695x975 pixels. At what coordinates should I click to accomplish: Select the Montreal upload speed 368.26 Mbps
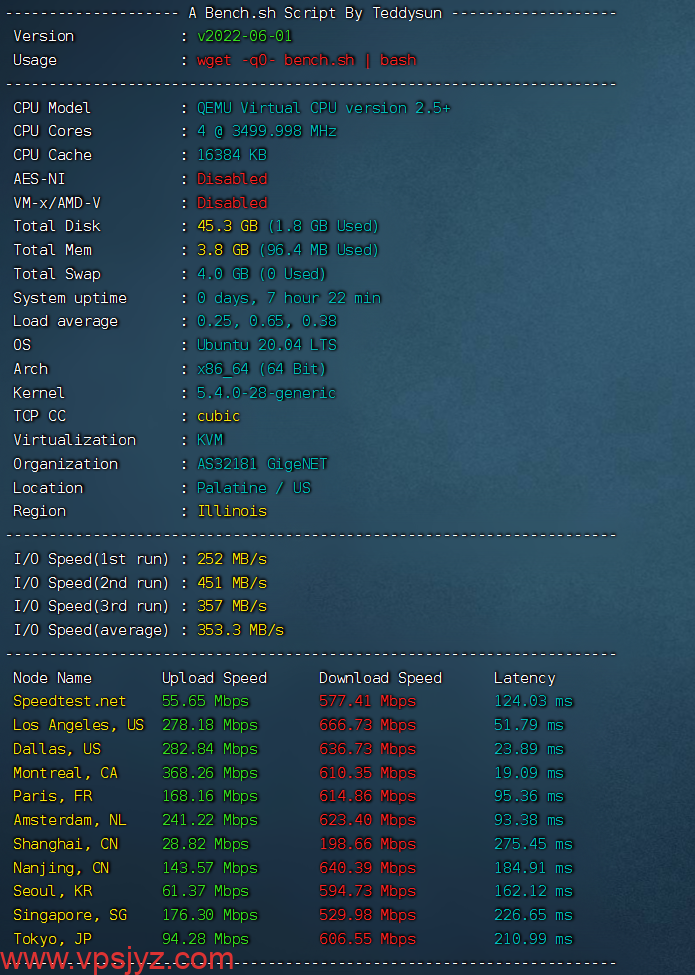click(x=210, y=773)
